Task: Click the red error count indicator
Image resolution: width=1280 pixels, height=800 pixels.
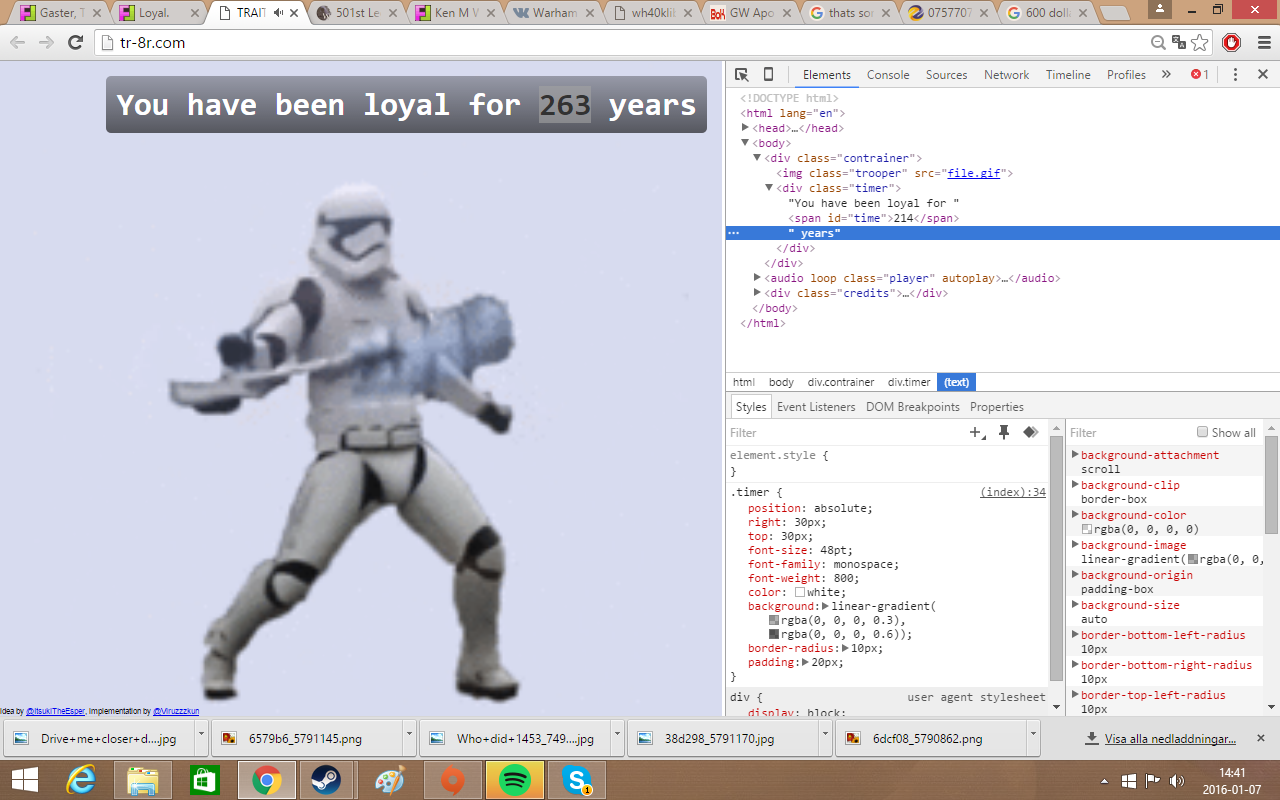Action: [1199, 75]
